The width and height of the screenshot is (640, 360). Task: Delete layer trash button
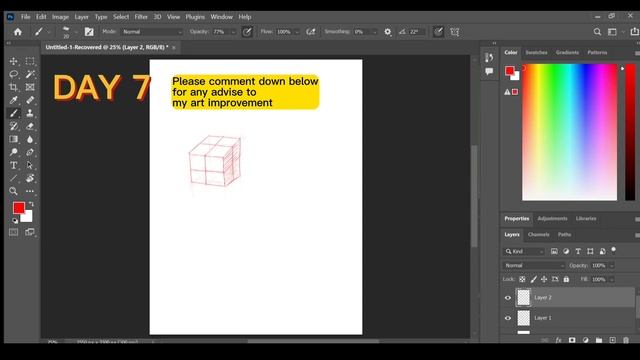626,340
